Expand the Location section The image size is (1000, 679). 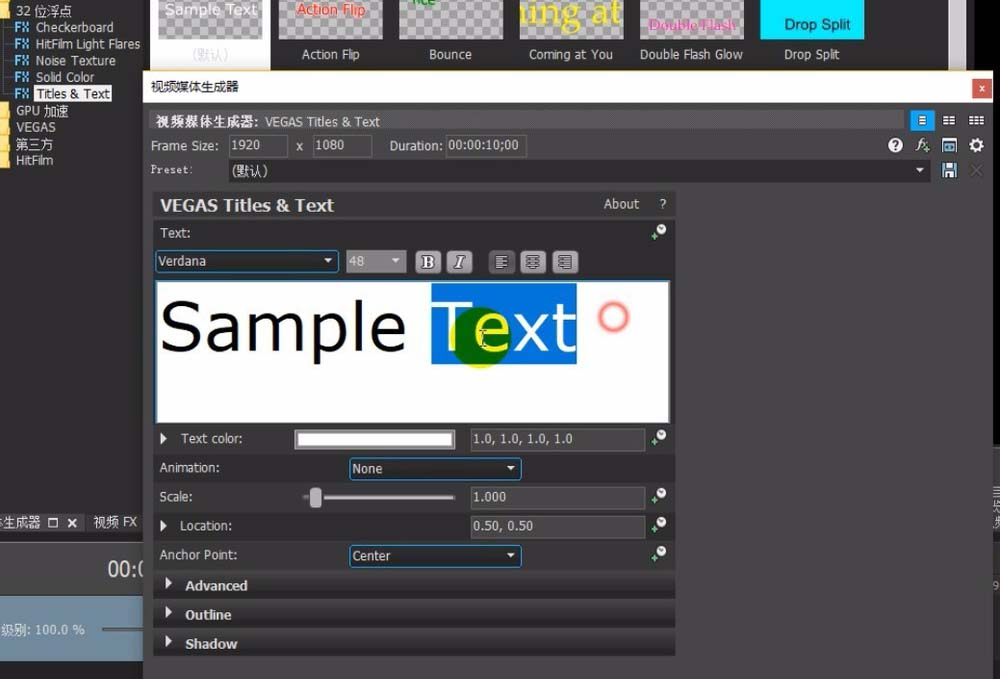(164, 526)
